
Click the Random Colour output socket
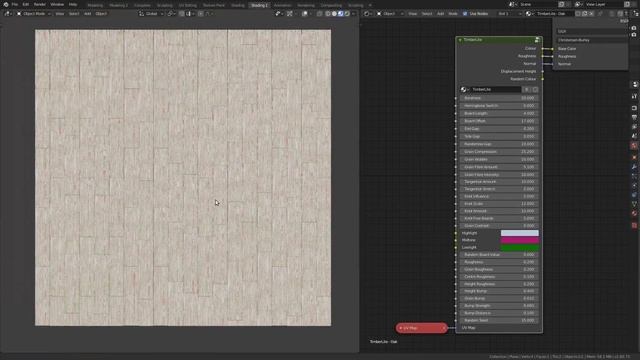[542, 79]
